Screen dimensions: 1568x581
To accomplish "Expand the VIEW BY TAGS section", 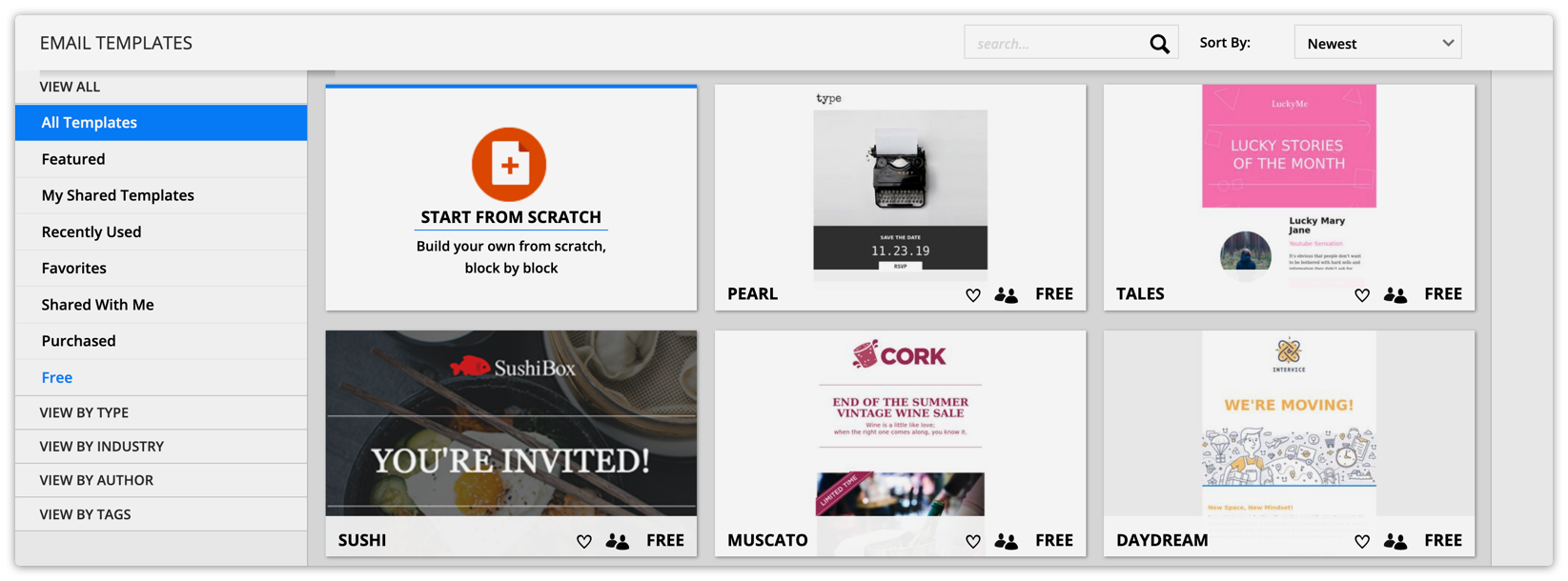I will (161, 514).
